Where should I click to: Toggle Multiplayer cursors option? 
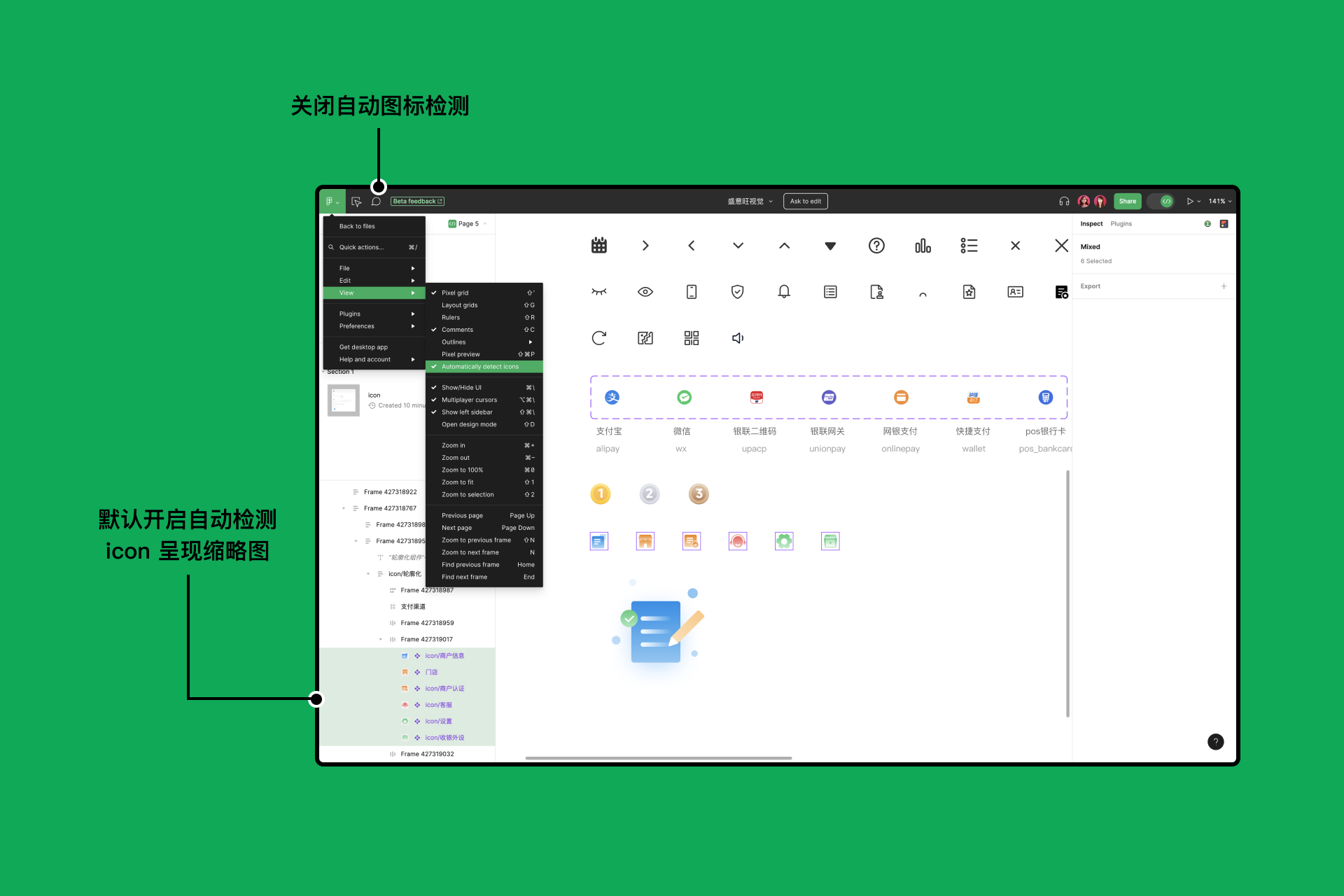pyautogui.click(x=469, y=400)
